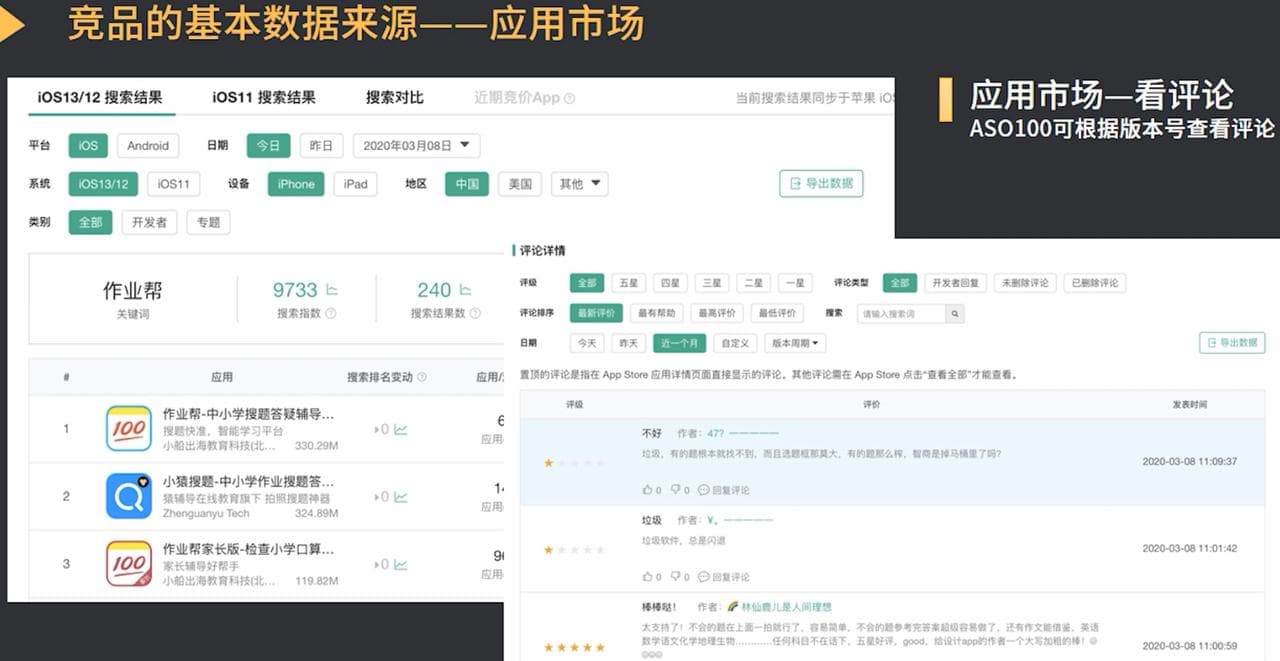The image size is (1280, 661).
Task: Set review date to 近一个月
Action: pos(679,343)
